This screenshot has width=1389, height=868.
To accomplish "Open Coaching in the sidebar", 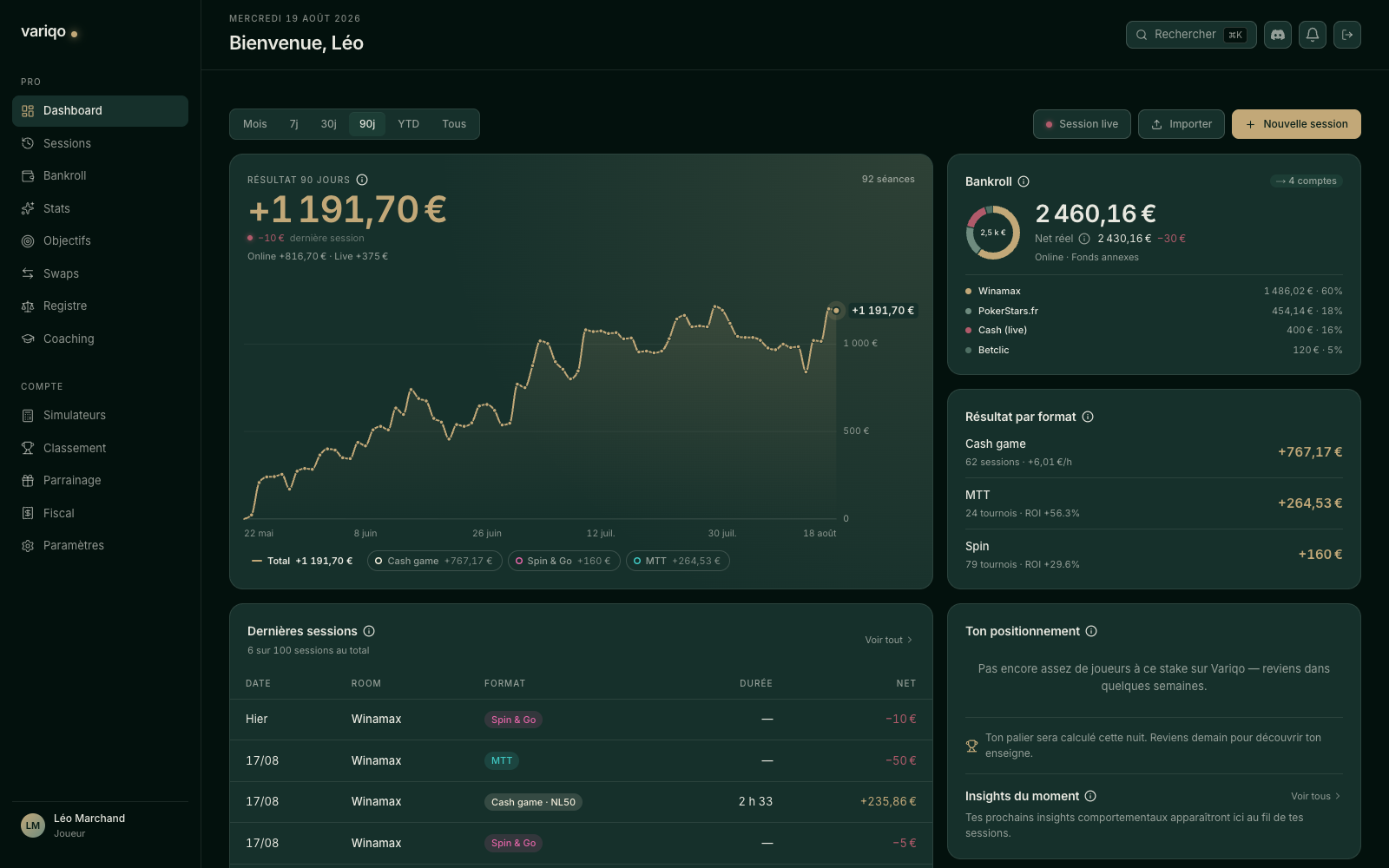I will (100, 339).
